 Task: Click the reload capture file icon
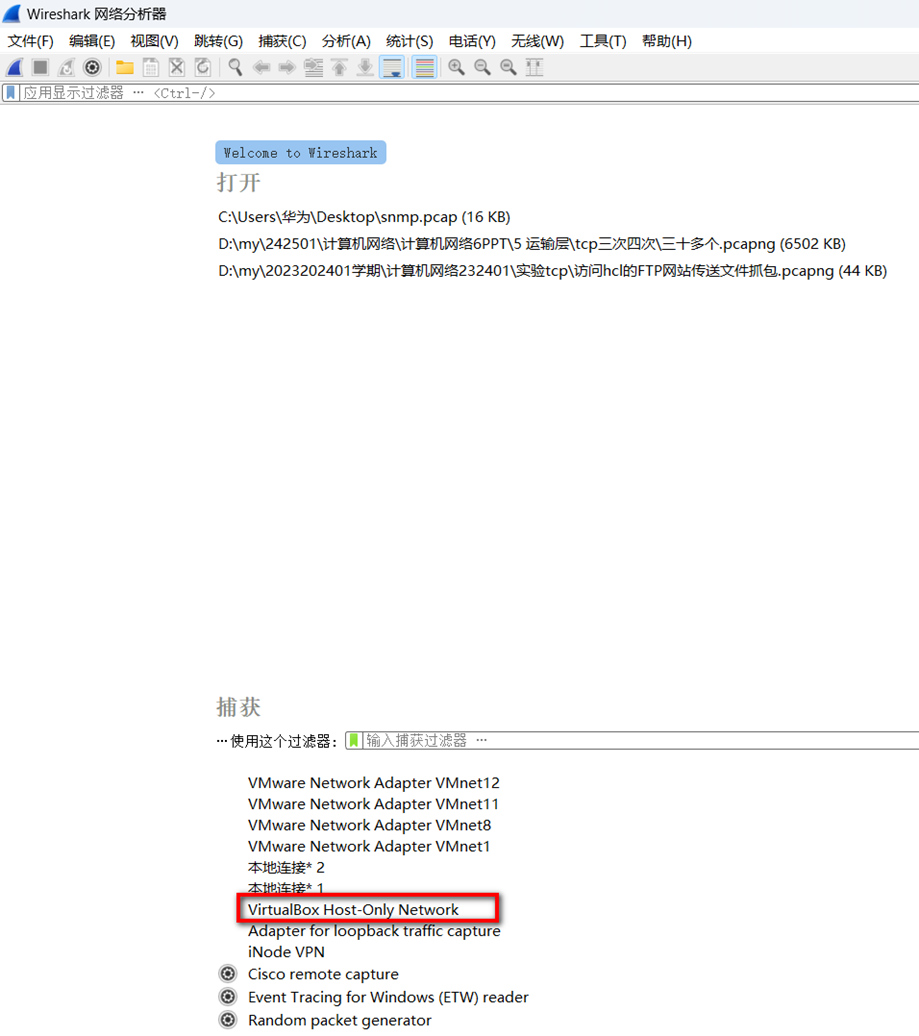(203, 67)
